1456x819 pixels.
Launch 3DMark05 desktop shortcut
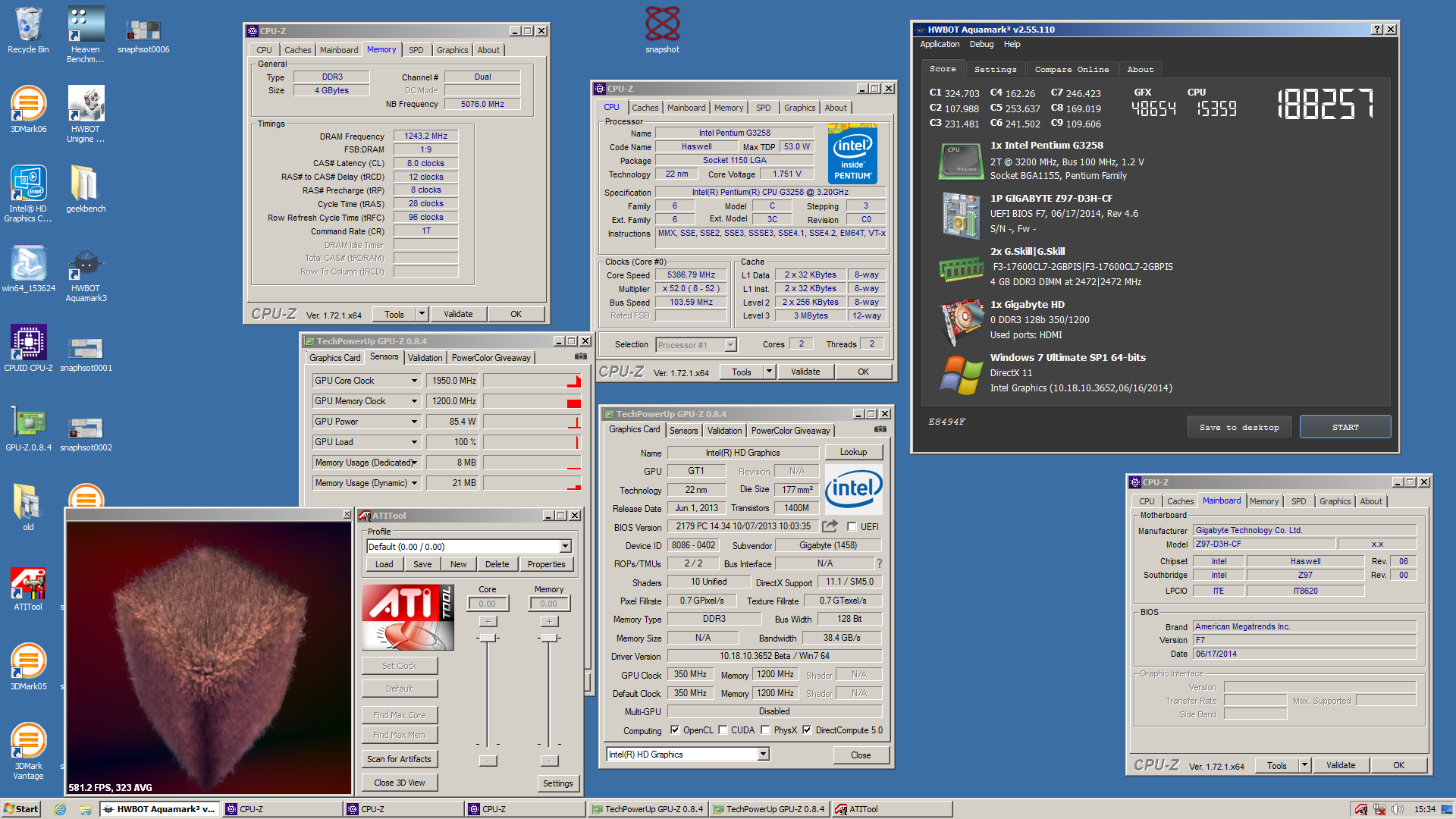tap(28, 666)
